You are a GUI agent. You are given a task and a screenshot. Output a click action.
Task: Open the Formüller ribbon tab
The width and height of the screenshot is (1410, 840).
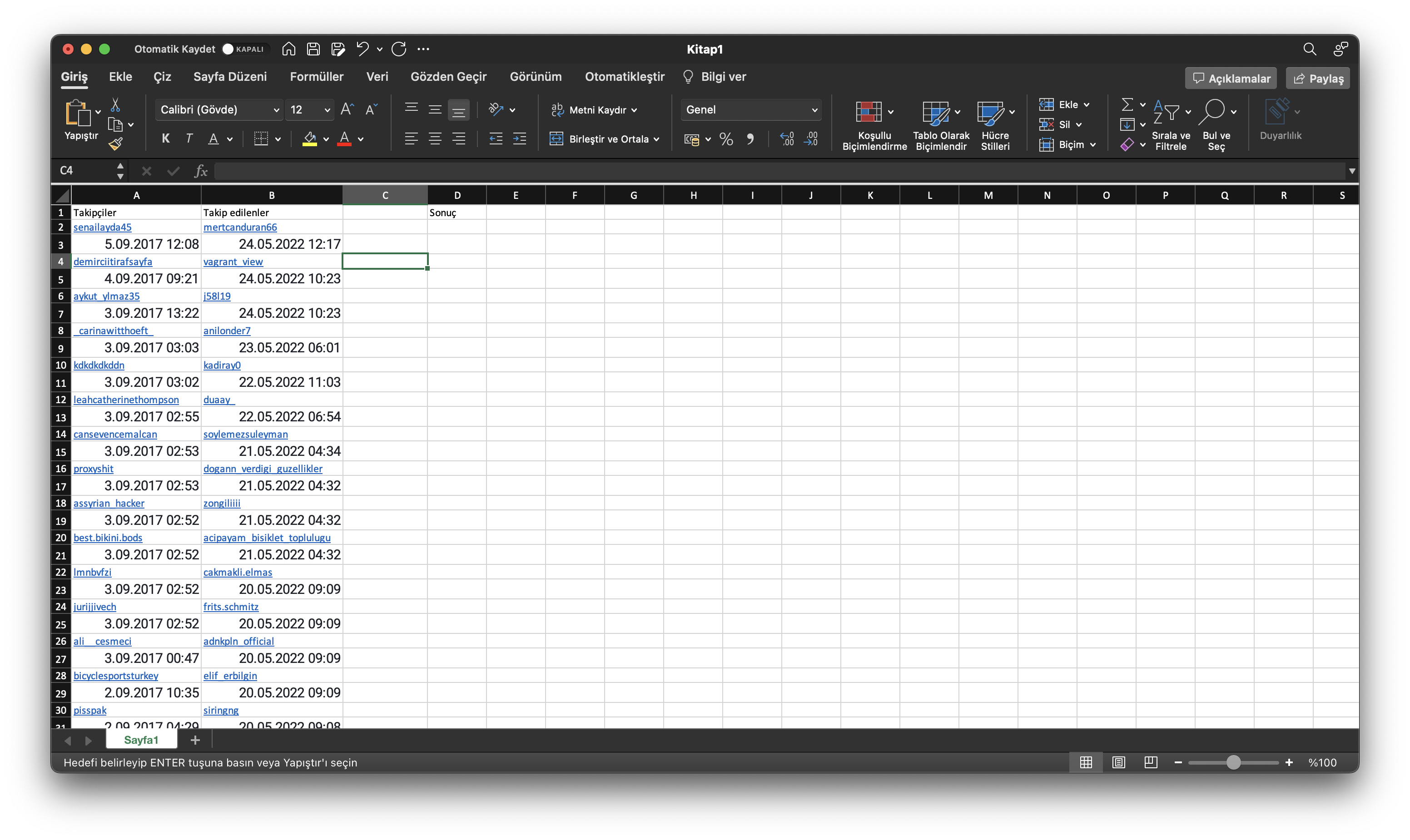(x=317, y=76)
